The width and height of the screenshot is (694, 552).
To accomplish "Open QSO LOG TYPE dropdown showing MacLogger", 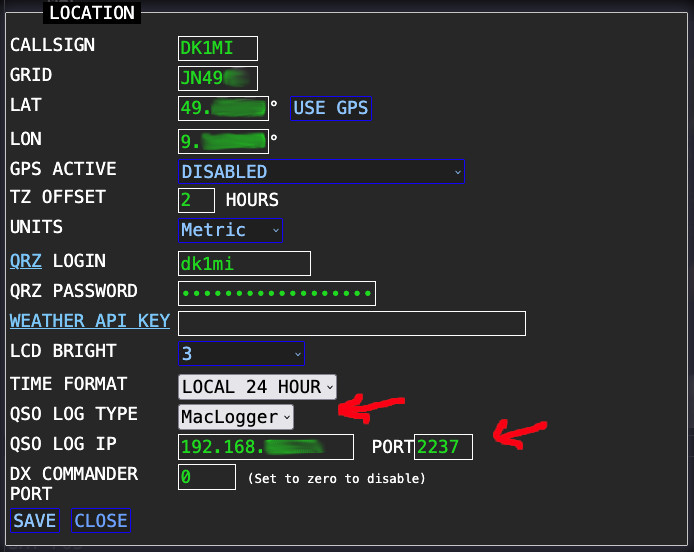I will click(x=236, y=416).
